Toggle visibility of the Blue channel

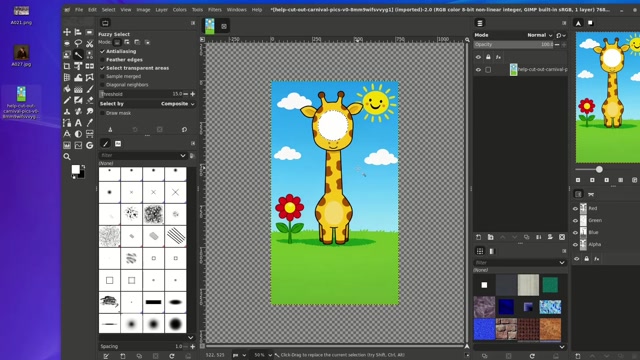coord(576,233)
